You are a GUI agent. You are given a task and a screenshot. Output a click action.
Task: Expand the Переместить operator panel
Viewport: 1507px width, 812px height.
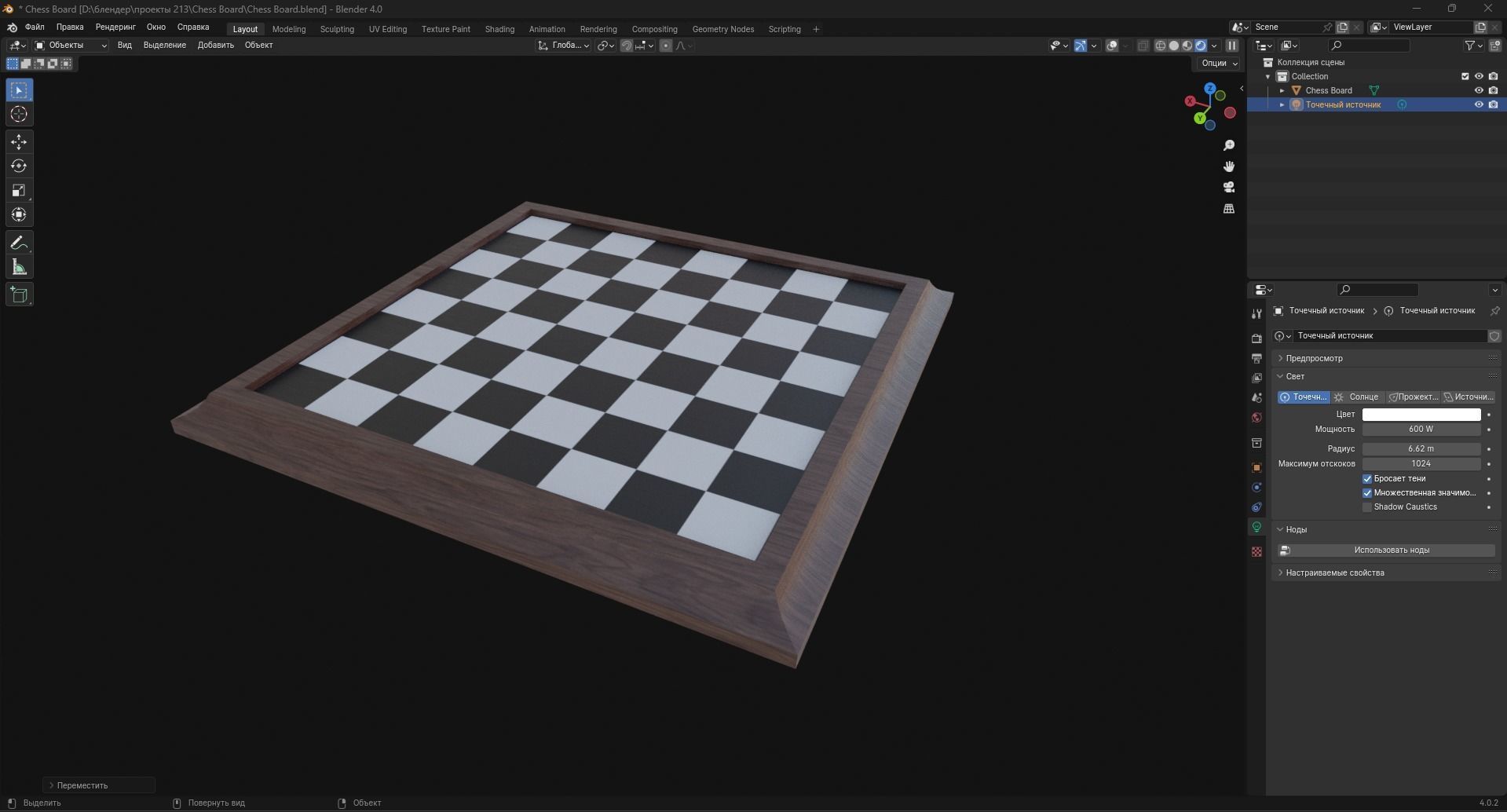click(99, 785)
